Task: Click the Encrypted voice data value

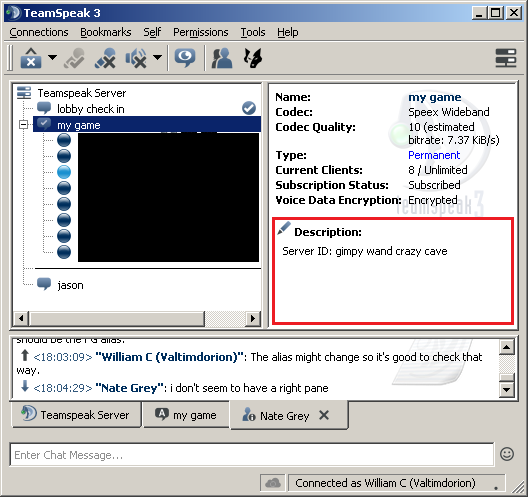Action: (x=433, y=200)
